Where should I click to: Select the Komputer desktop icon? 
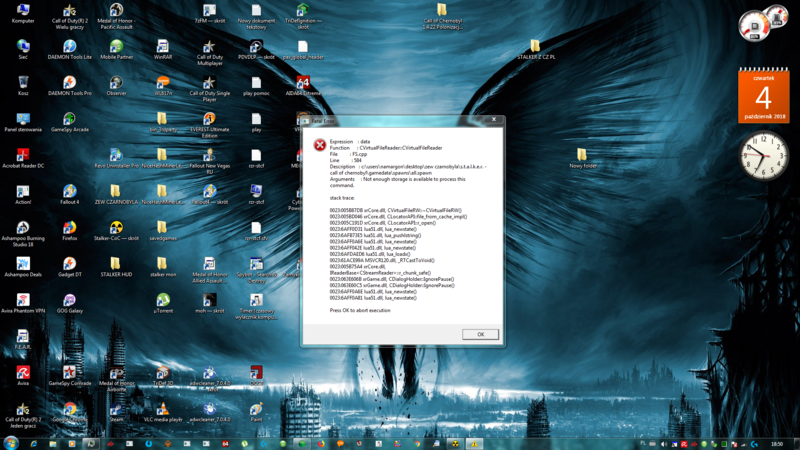pos(23,13)
